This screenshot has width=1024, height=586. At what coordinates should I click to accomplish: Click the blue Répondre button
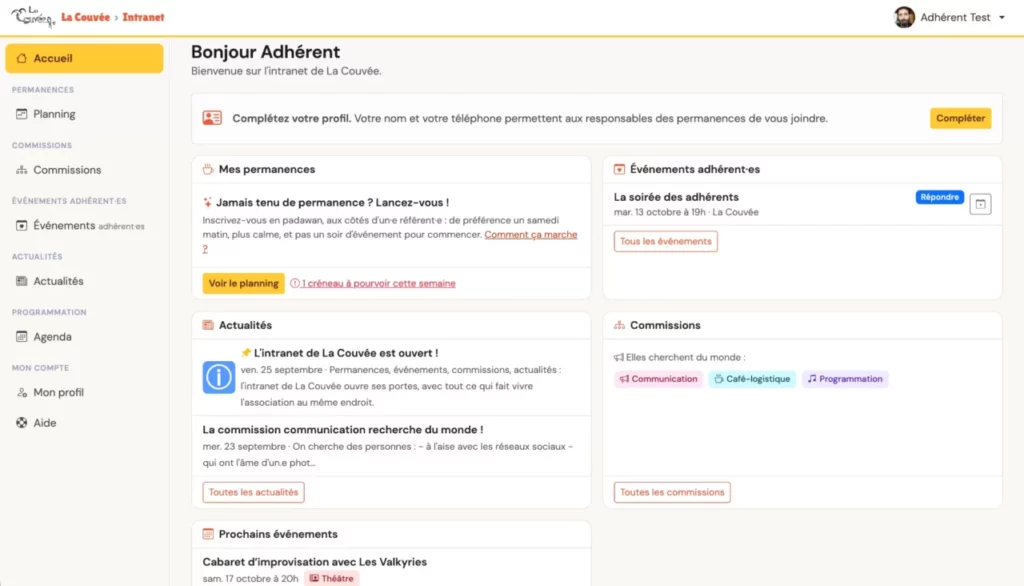pos(939,197)
